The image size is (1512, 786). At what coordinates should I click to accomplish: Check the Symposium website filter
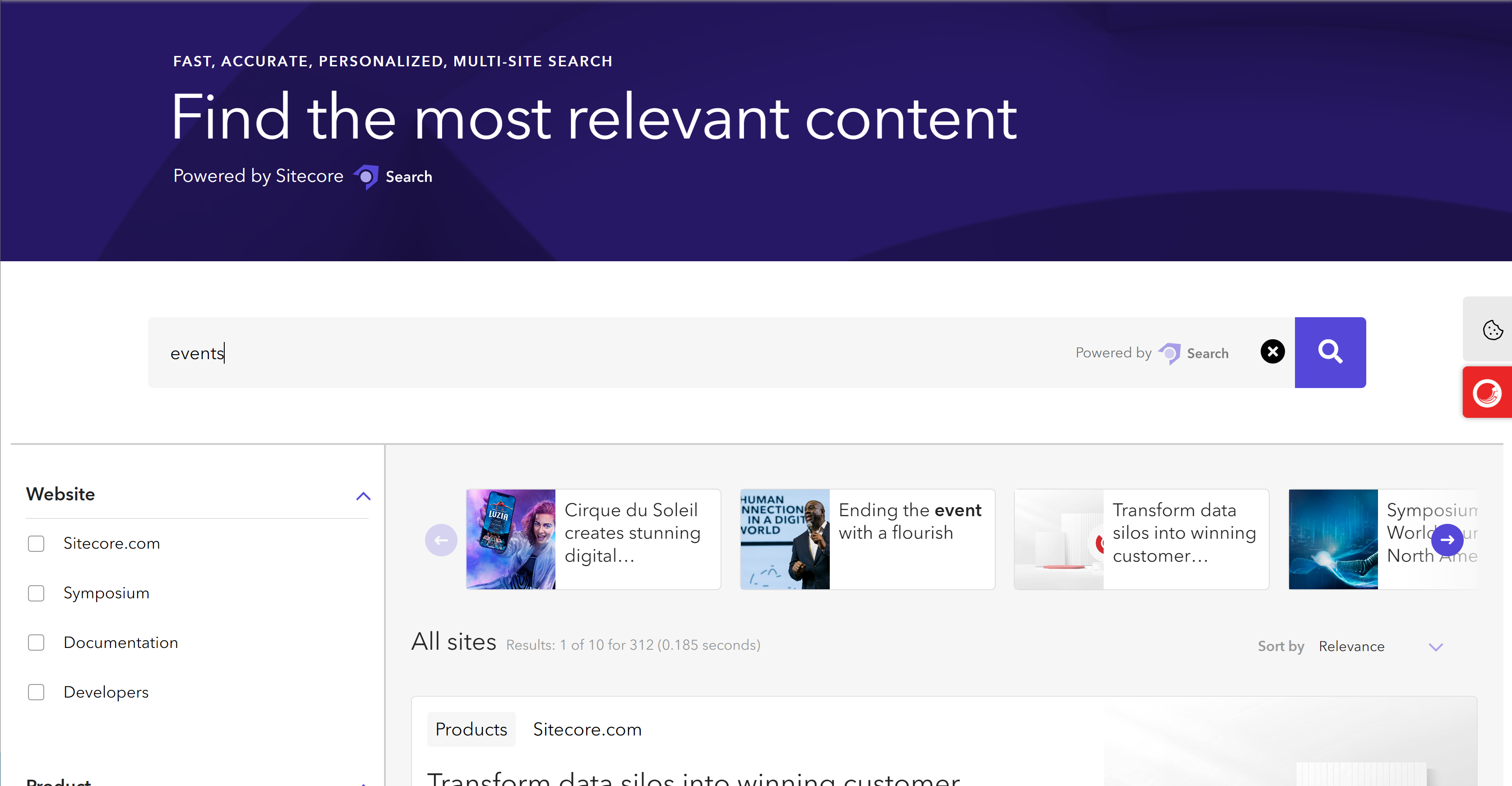37,593
